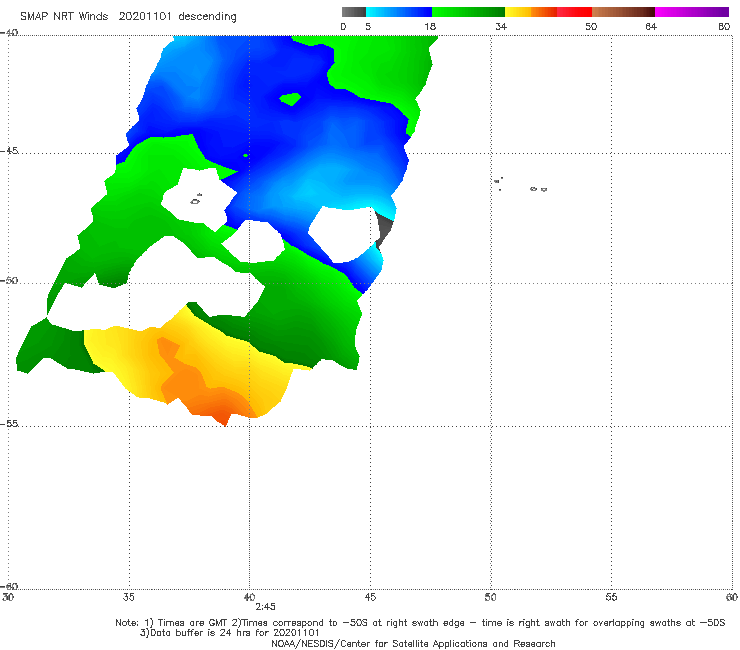Click the latitude axis label '-45'

(x=9, y=151)
